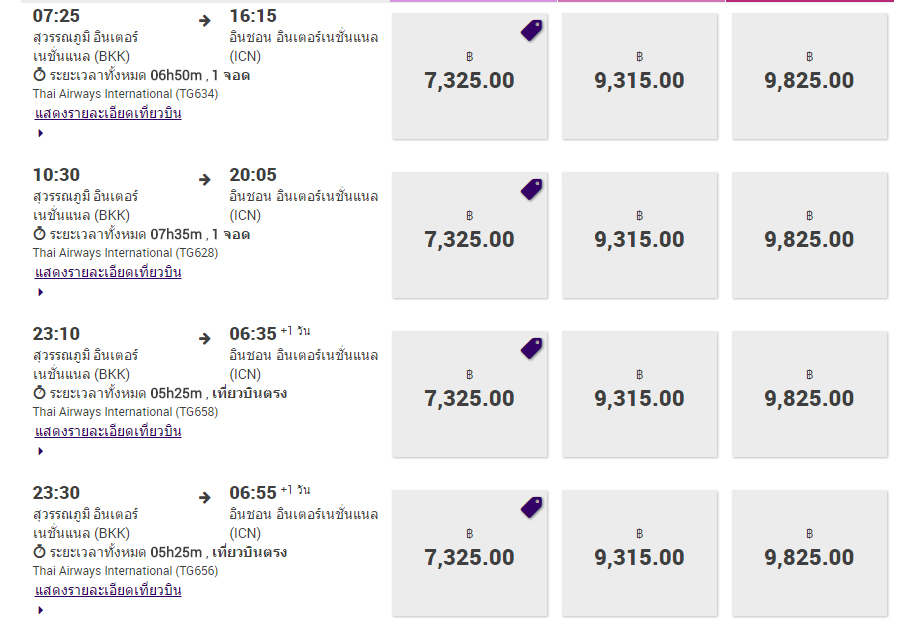Viewport: 910px width, 627px height.
Task: Open flight details link for the 10:30 departure
Action: pos(108,272)
